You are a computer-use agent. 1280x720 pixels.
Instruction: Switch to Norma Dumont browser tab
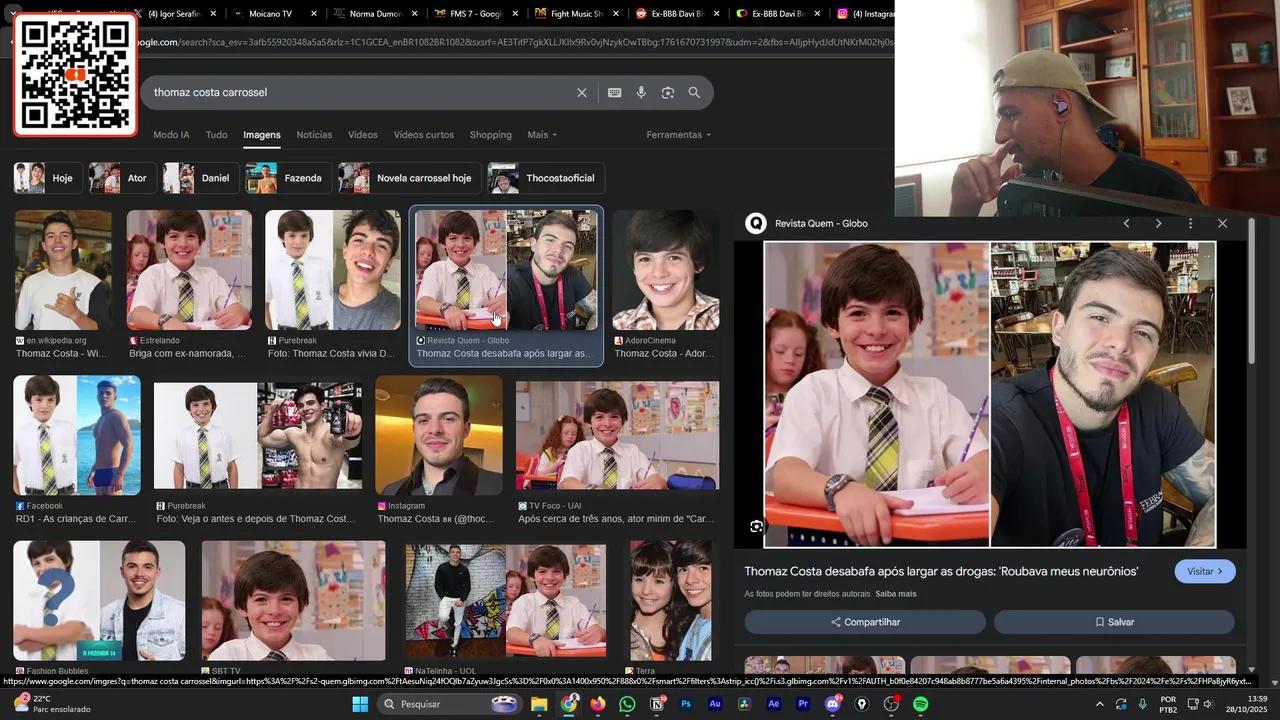[375, 14]
